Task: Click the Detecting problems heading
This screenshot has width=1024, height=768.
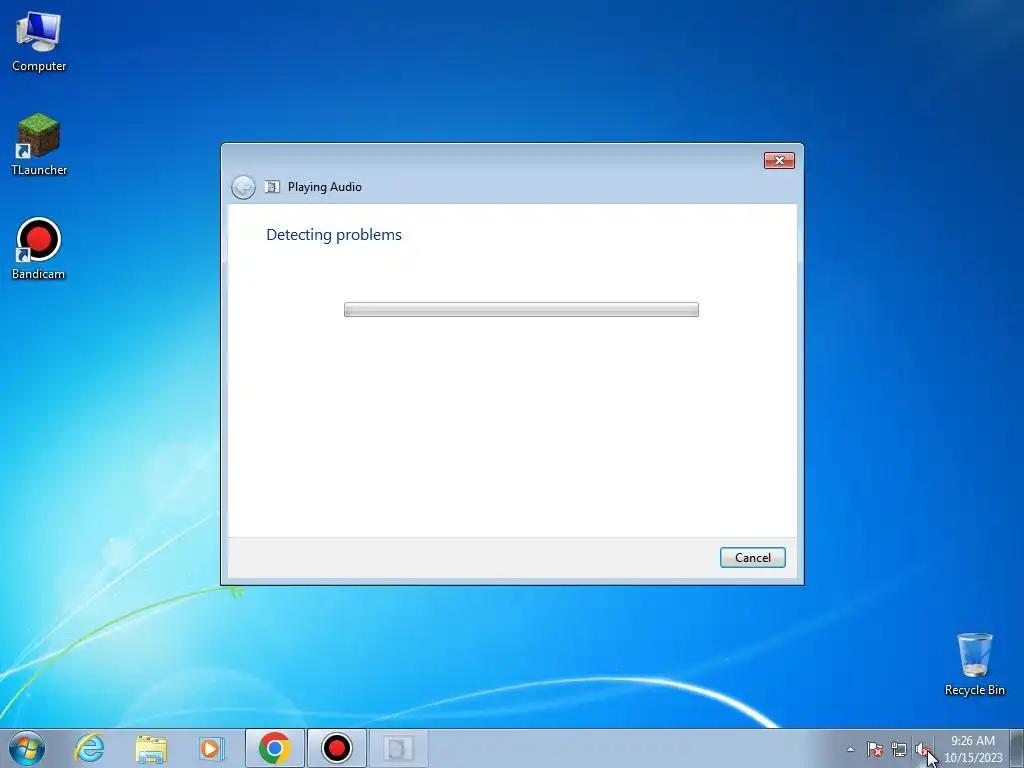Action: 334,234
